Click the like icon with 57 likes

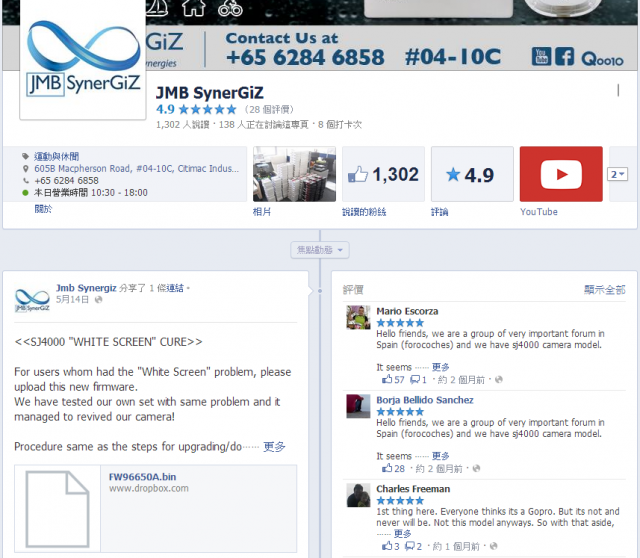pyautogui.click(x=387, y=380)
